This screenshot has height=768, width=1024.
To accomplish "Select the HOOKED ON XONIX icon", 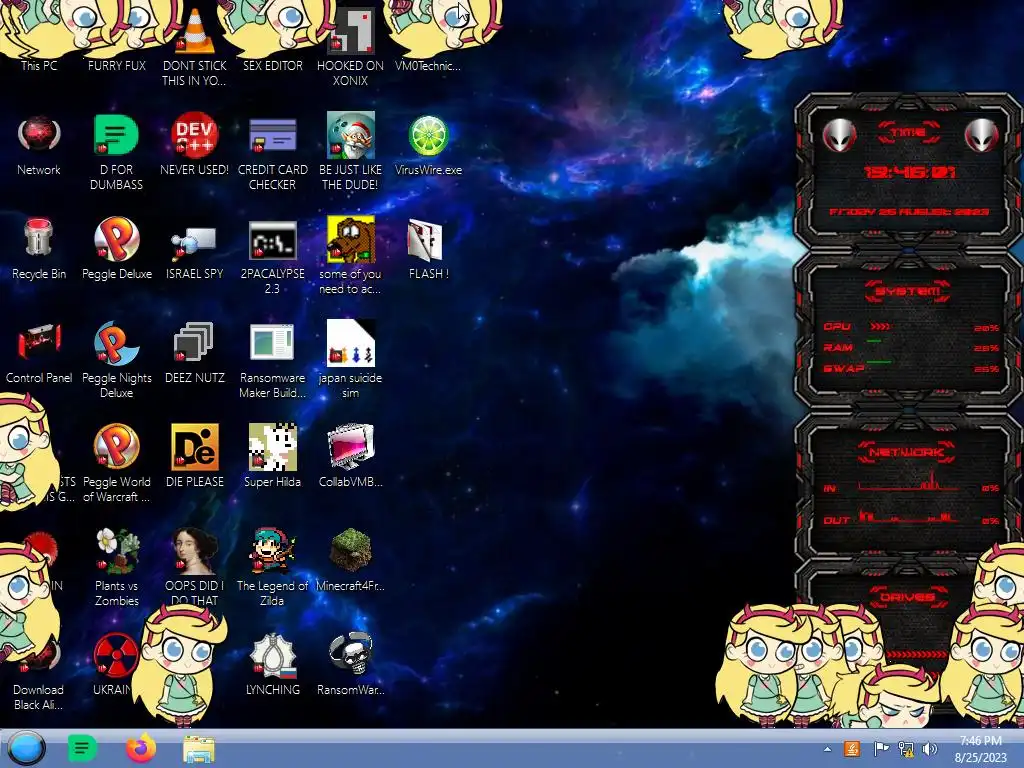I will click(351, 30).
